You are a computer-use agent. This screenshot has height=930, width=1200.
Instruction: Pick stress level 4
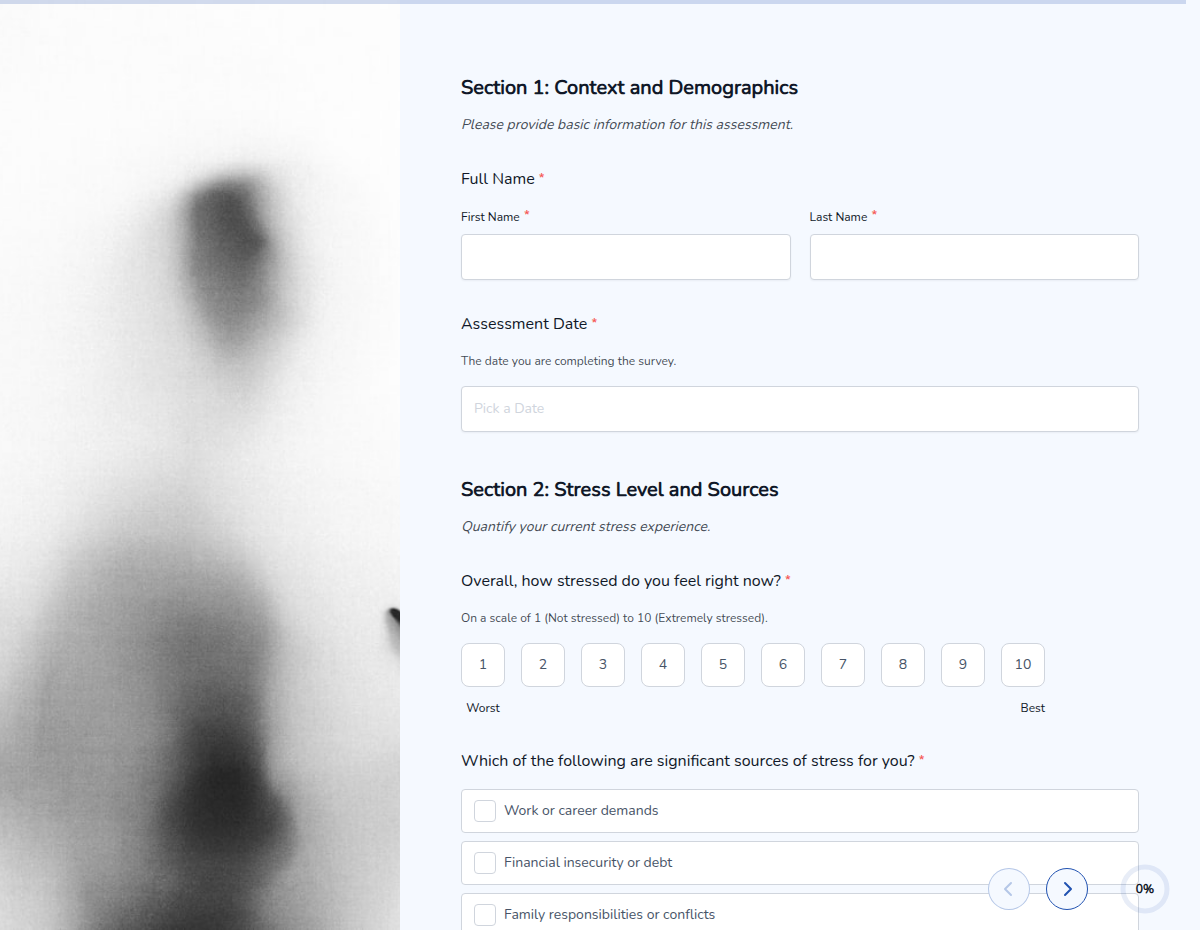[x=663, y=665]
